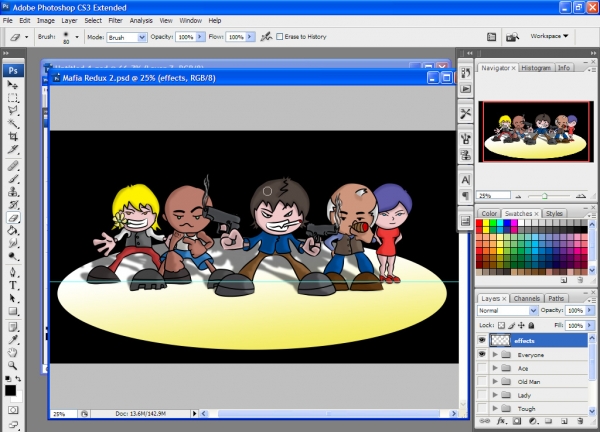Select the Eraser tool in toolbox

point(13,218)
